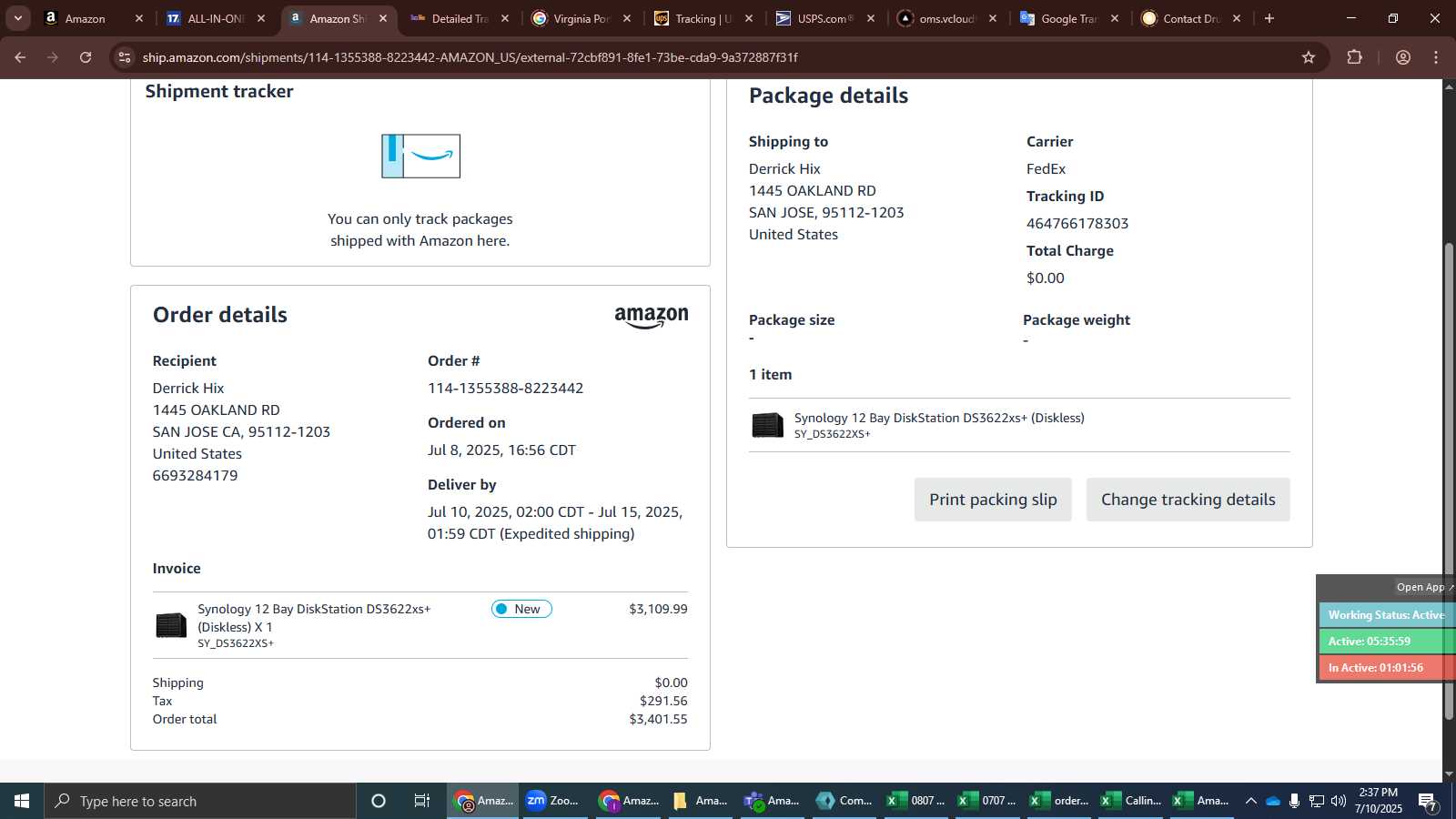Image resolution: width=1456 pixels, height=819 pixels.
Task: Go forward to the next page
Action: [x=53, y=57]
